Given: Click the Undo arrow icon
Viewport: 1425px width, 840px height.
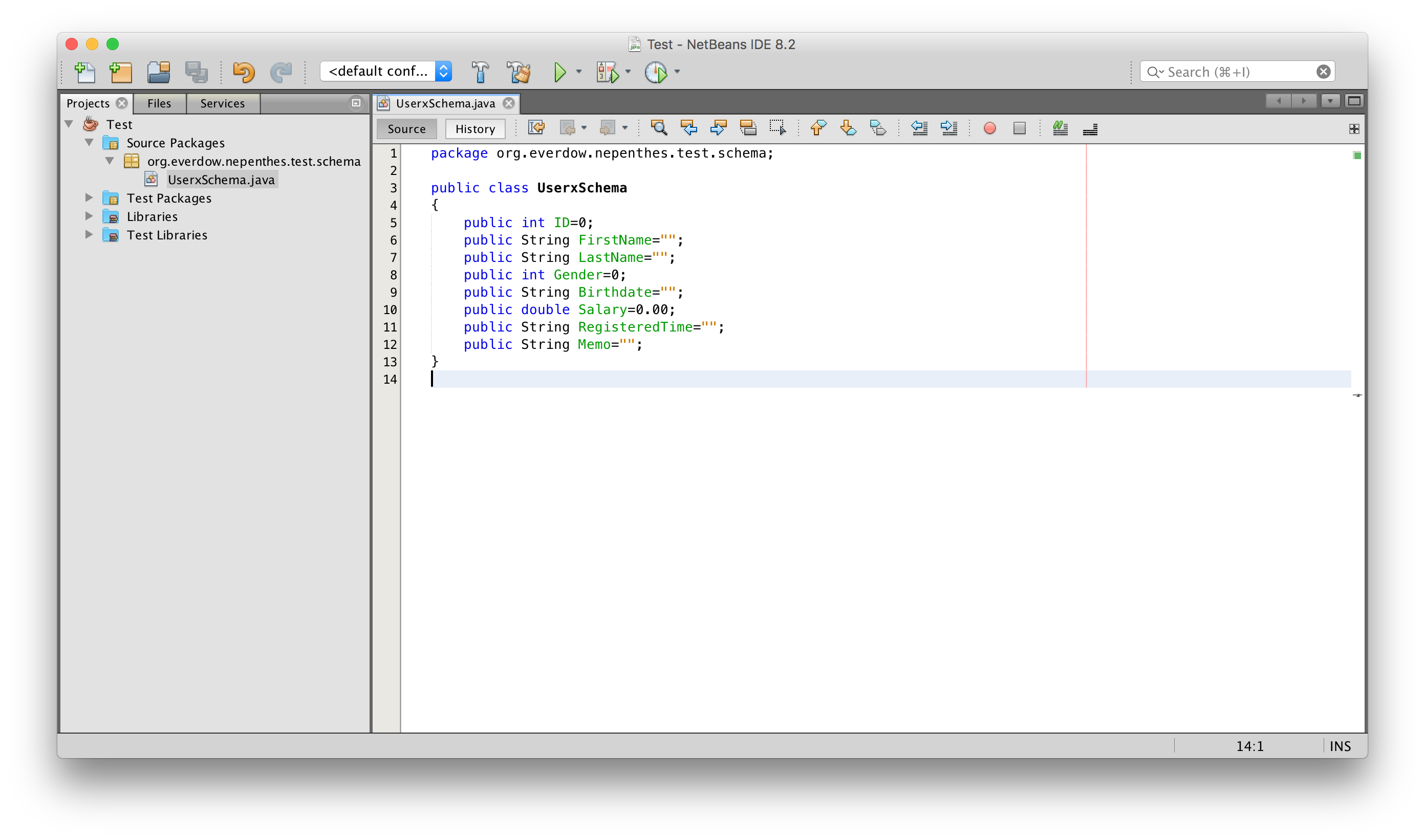Looking at the screenshot, I should (x=244, y=72).
